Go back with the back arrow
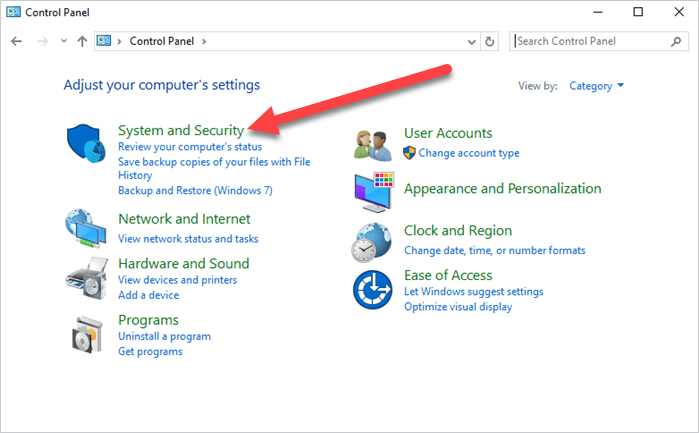Viewport: 699px width, 433px height. [x=16, y=41]
